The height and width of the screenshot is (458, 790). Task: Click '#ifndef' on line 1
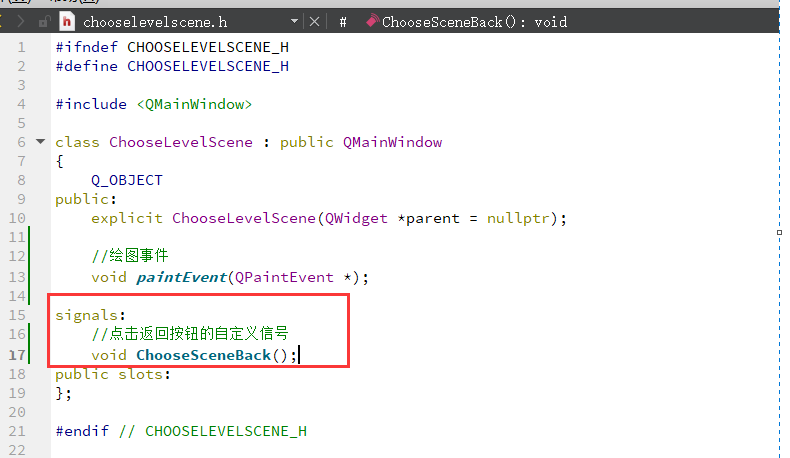point(87,47)
